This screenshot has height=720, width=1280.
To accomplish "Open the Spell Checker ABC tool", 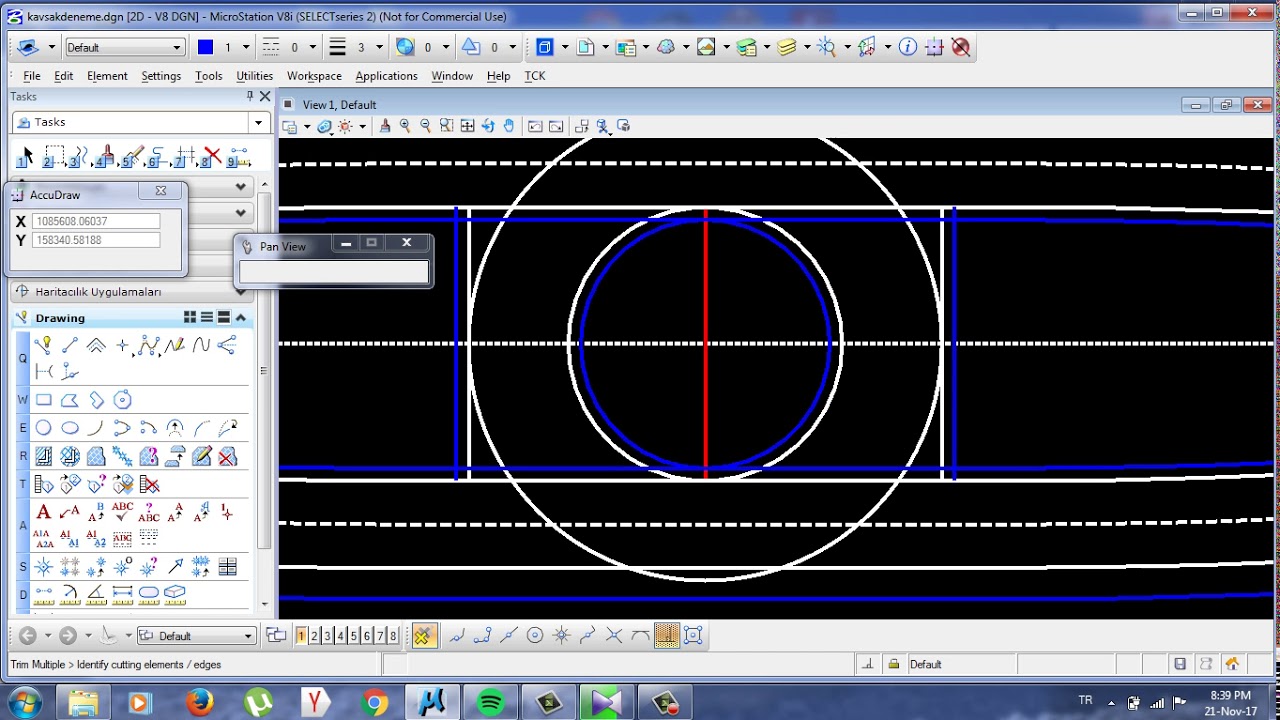I will coord(122,513).
